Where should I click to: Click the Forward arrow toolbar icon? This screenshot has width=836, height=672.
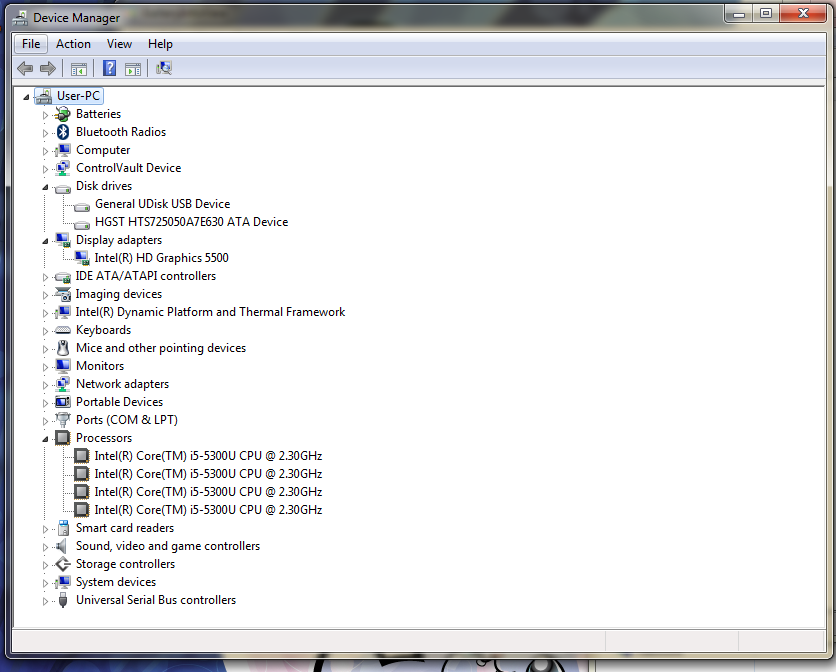48,68
